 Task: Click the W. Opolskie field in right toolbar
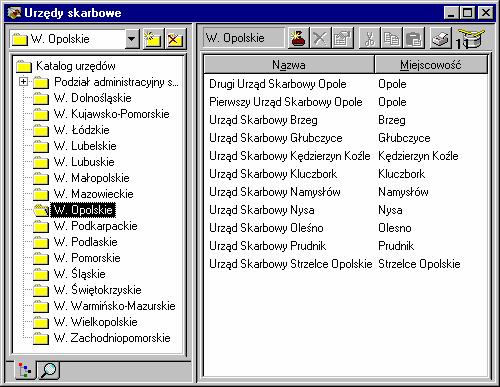[244, 38]
